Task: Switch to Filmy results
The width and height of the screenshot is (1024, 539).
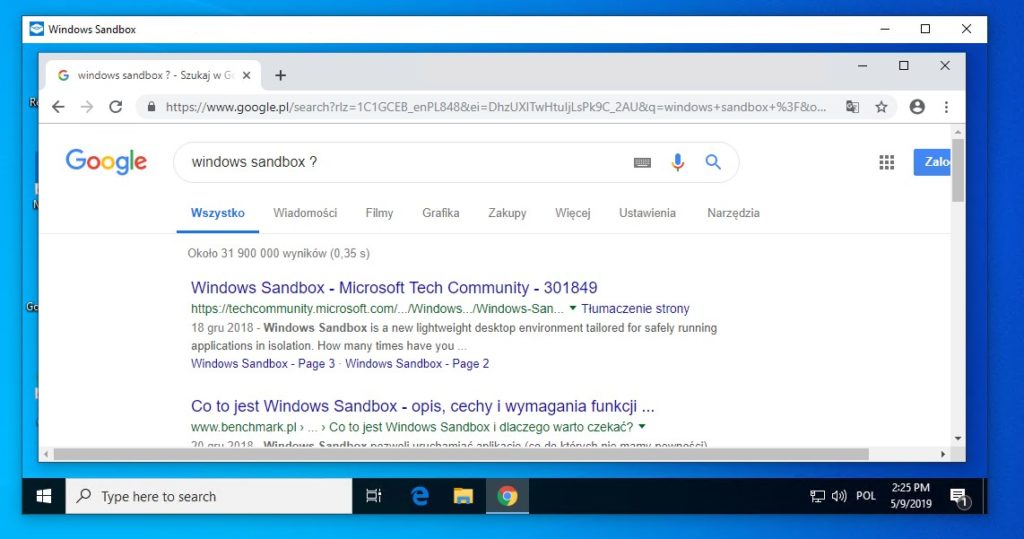Action: (379, 213)
